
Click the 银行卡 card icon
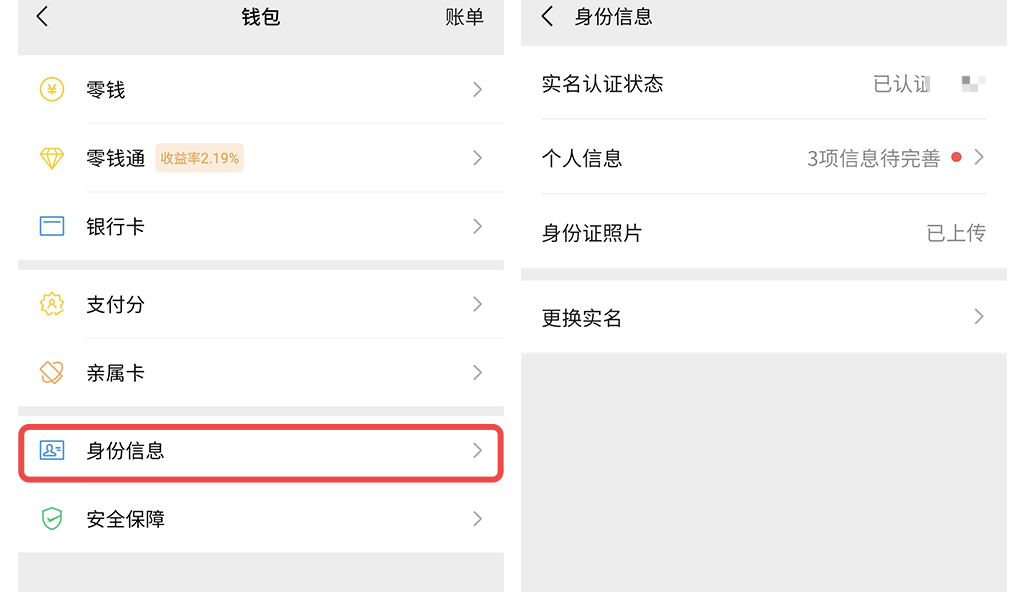click(51, 226)
